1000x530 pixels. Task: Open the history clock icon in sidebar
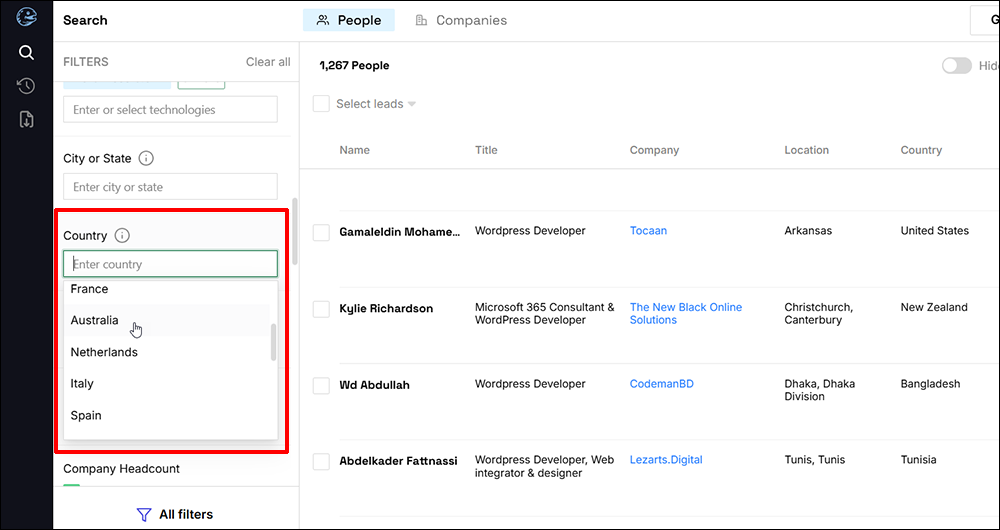click(x=26, y=86)
